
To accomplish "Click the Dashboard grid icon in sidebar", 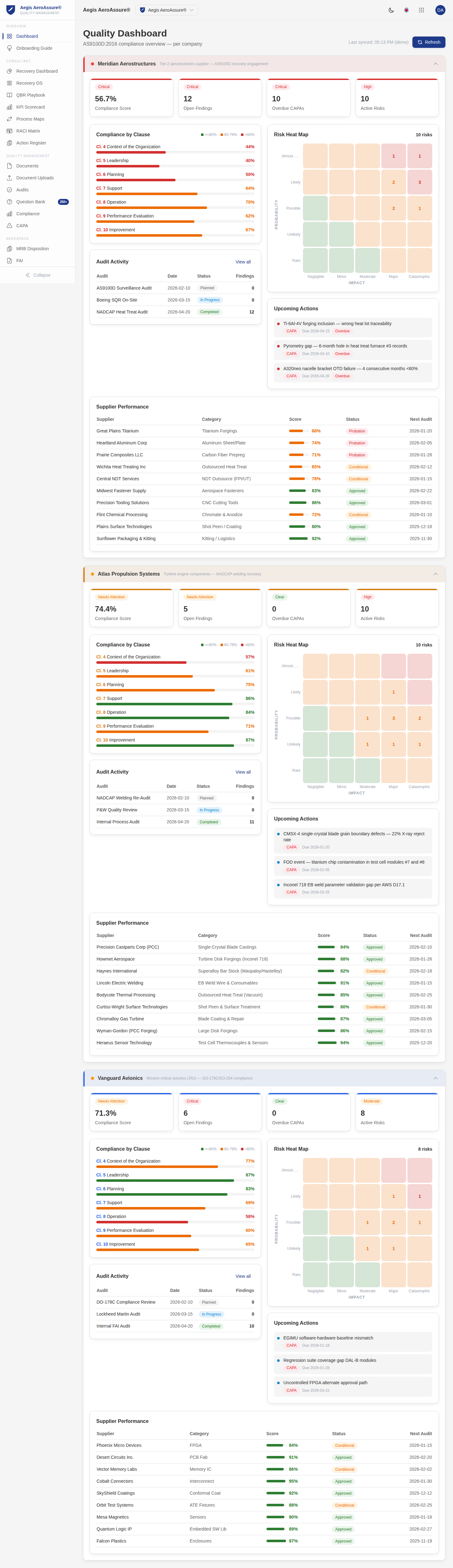I will (x=9, y=37).
